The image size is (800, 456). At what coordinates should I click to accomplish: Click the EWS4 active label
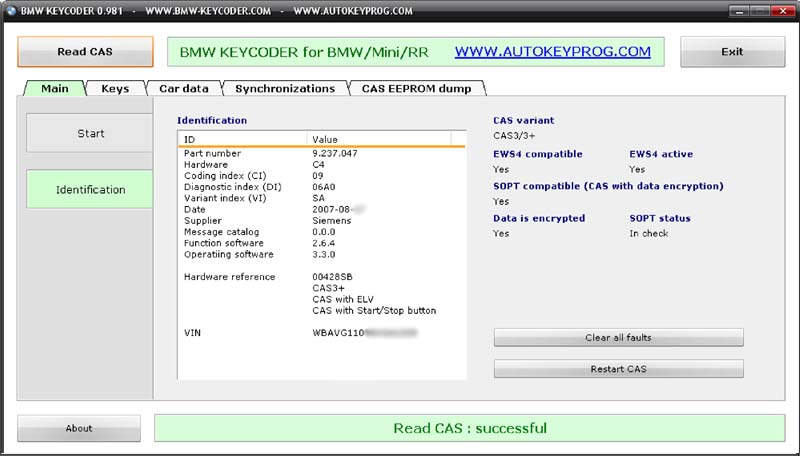(x=661, y=154)
